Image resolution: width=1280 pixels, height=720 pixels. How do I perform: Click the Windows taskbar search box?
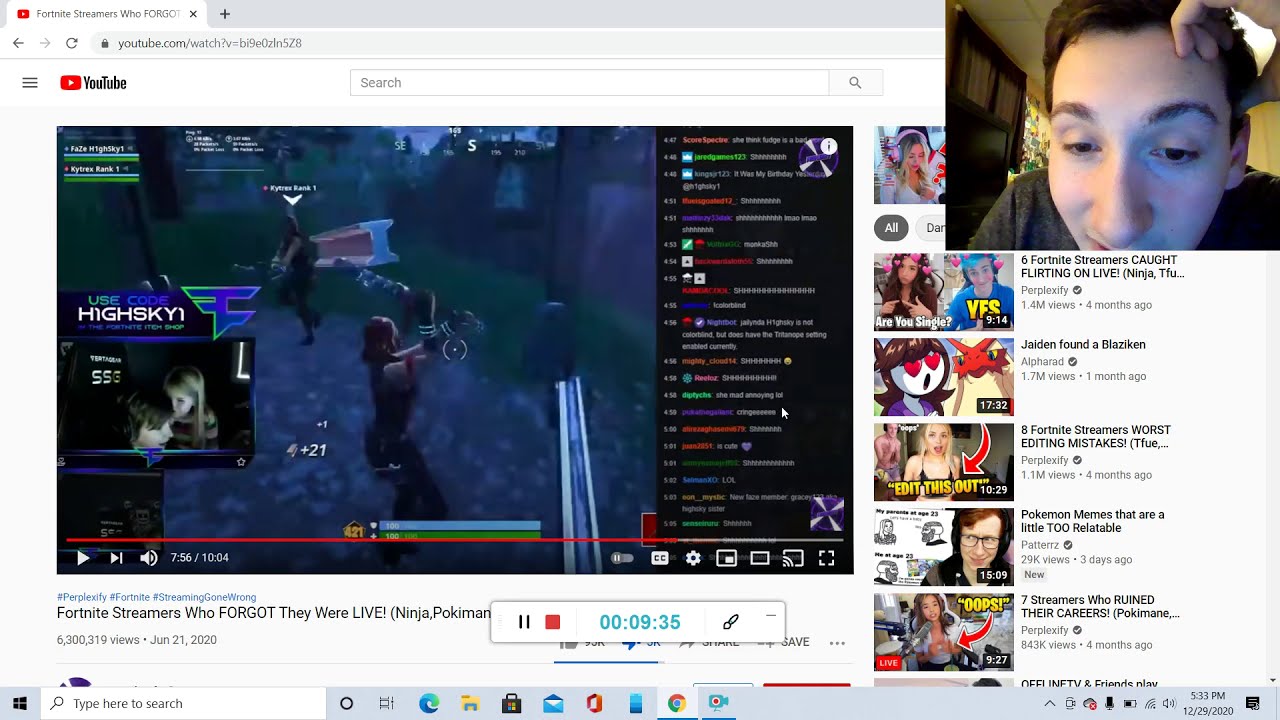click(x=183, y=704)
